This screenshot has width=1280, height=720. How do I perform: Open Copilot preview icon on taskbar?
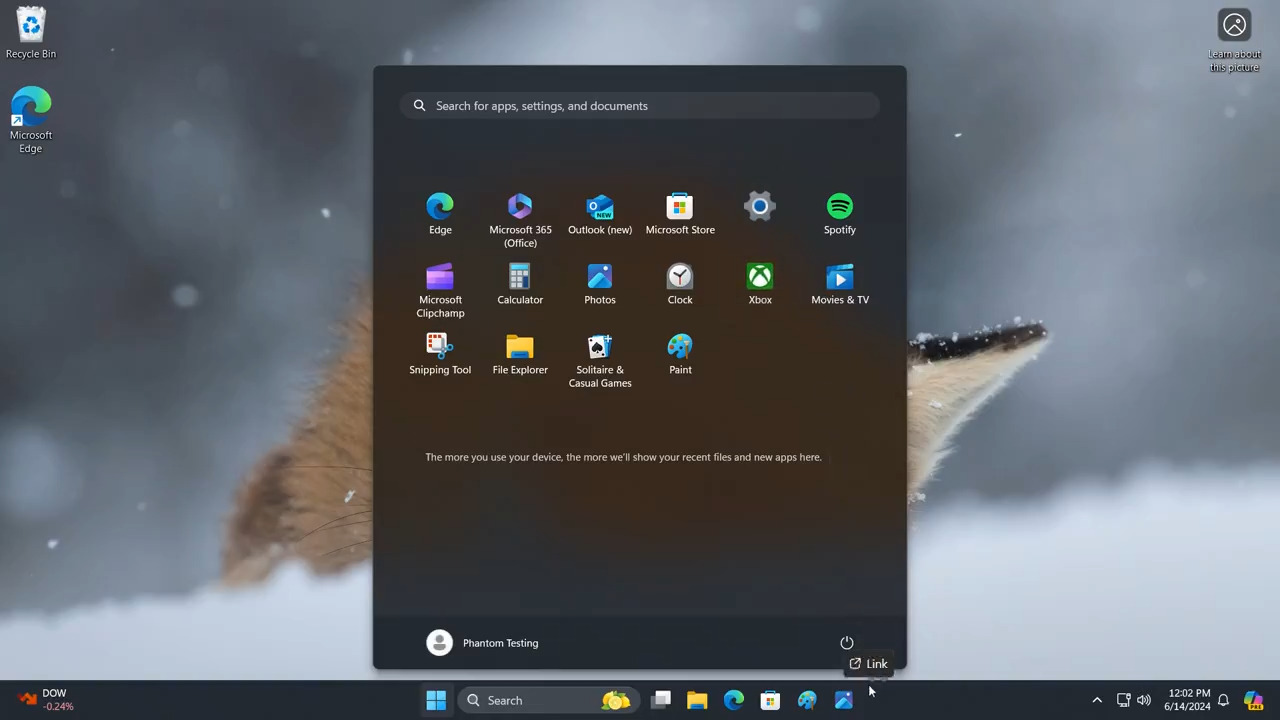pos(1254,700)
